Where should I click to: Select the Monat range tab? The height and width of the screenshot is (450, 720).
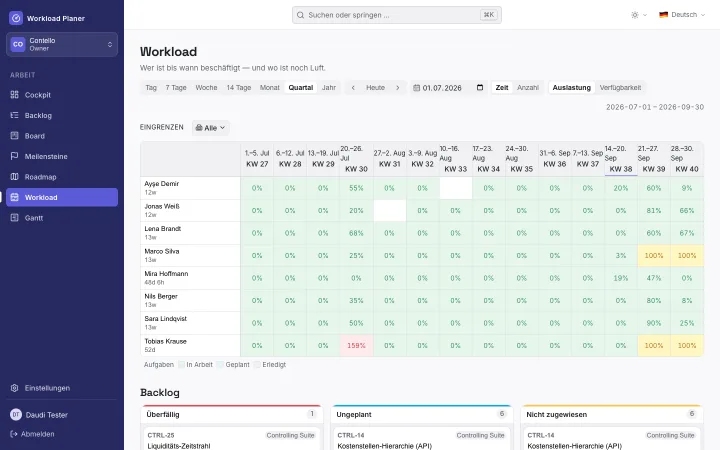coord(270,88)
